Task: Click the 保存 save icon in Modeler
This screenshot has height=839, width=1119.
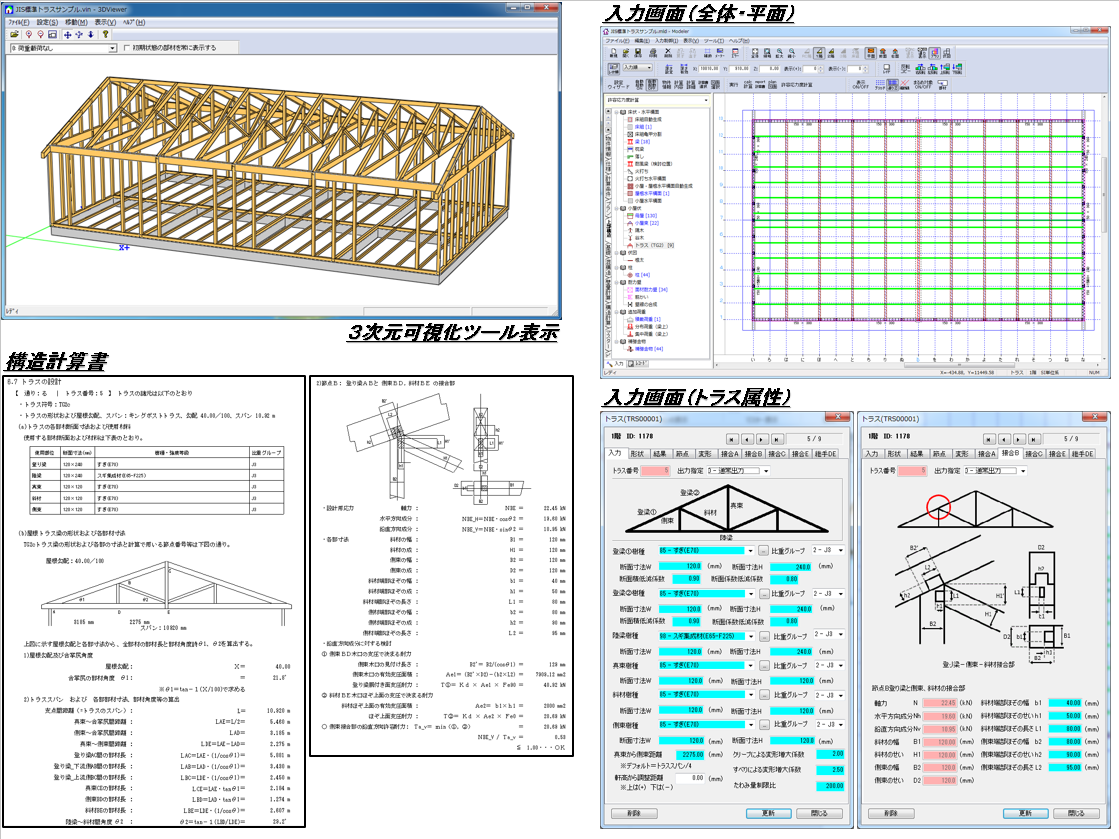Action: coord(638,54)
